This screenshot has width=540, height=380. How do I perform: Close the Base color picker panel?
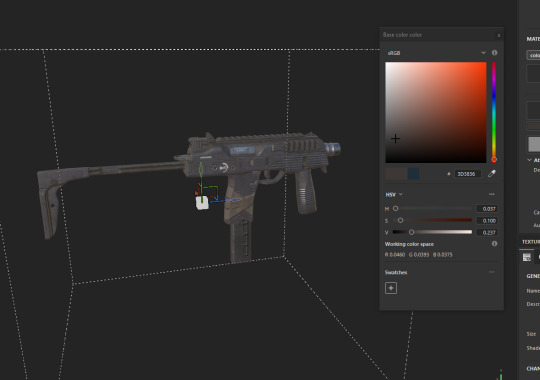(x=499, y=35)
